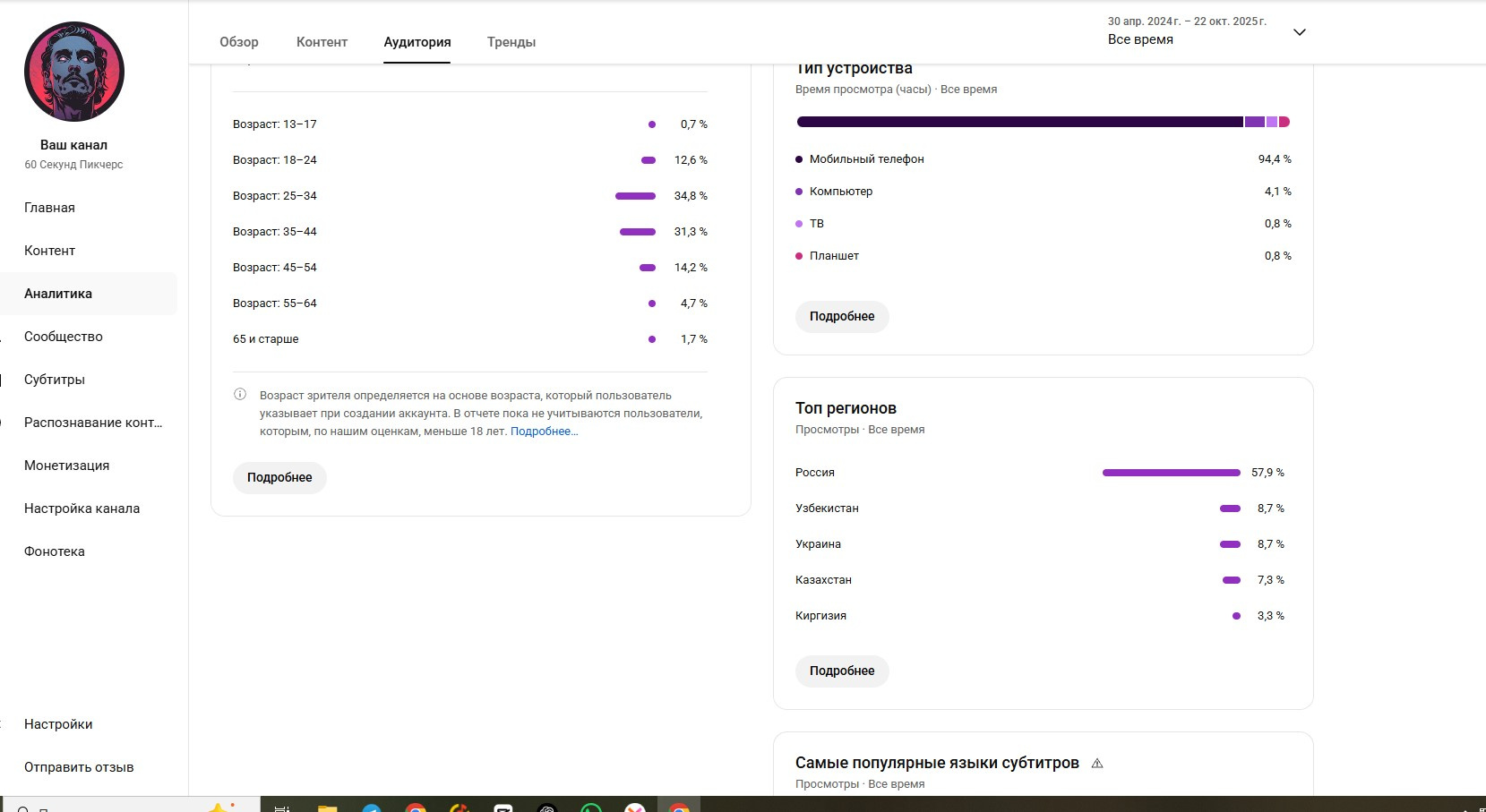The image size is (1486, 812).
Task: Click Подробнее button in the age card
Action: pyautogui.click(x=279, y=478)
